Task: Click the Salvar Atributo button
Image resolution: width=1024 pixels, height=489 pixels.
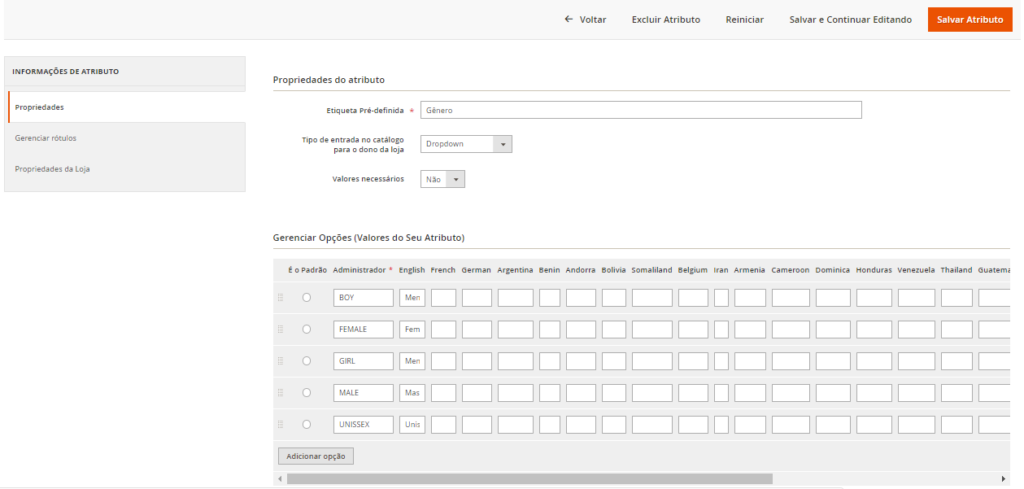Action: [970, 20]
